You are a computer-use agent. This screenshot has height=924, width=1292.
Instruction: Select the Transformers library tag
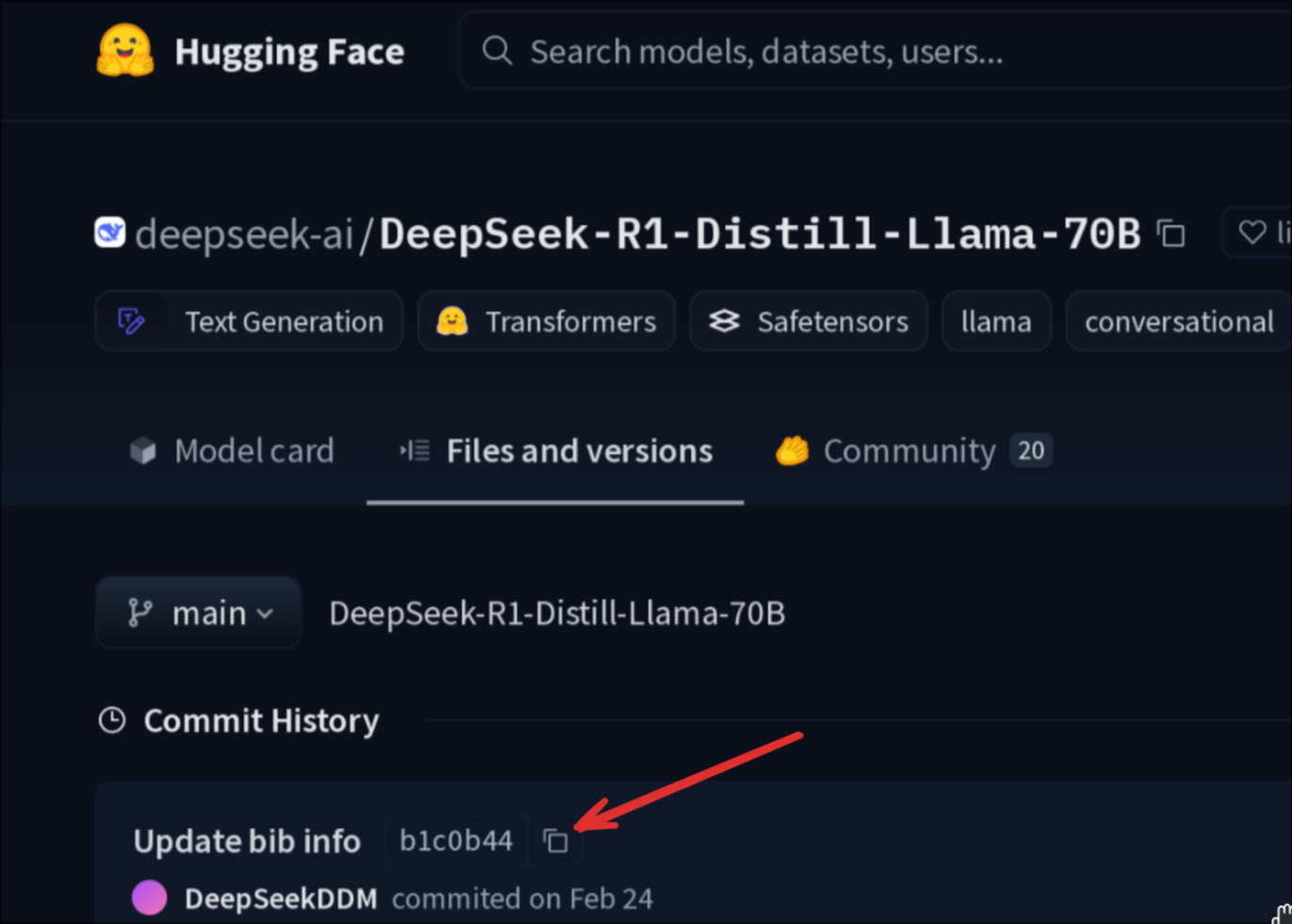tap(547, 321)
